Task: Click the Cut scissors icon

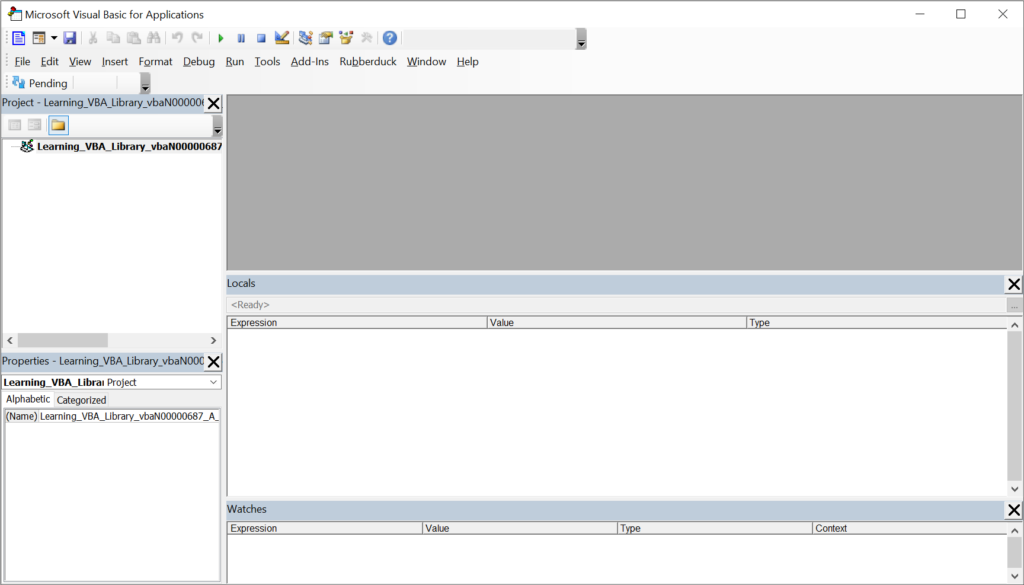Action: (93, 38)
